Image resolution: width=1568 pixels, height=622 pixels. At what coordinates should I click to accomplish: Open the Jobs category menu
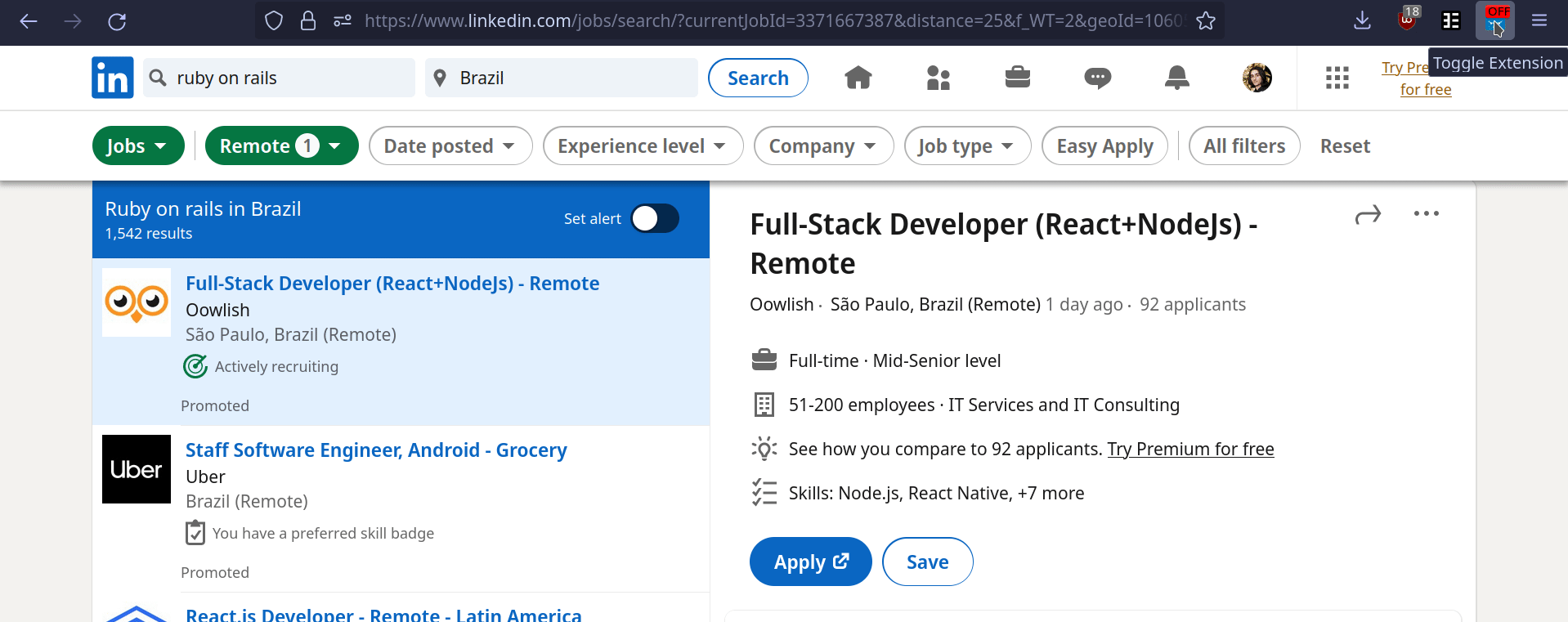(138, 145)
